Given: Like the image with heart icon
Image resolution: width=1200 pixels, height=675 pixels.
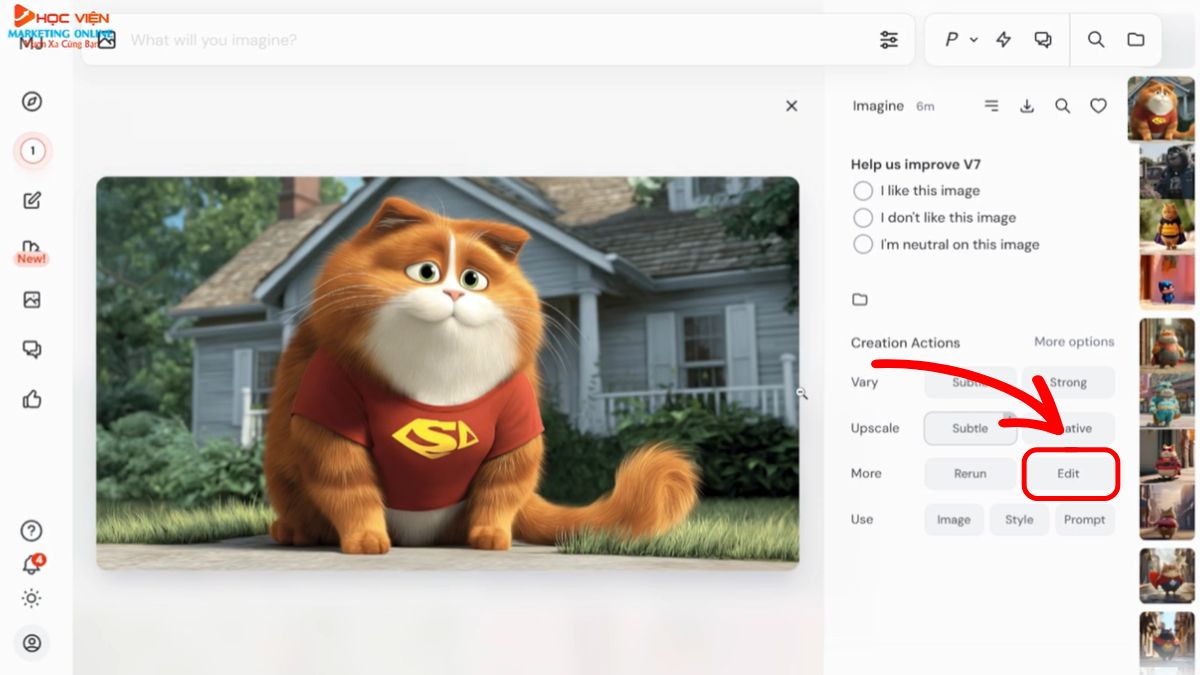Looking at the screenshot, I should 1098,106.
